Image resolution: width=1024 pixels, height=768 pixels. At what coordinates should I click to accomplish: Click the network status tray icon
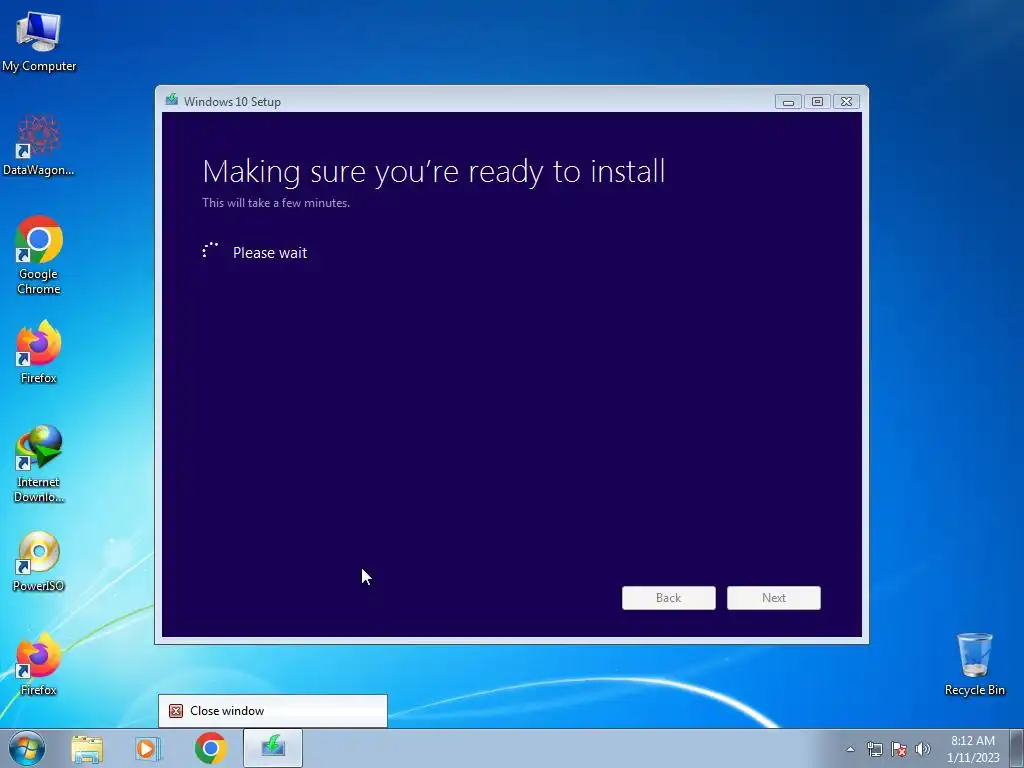click(x=874, y=749)
